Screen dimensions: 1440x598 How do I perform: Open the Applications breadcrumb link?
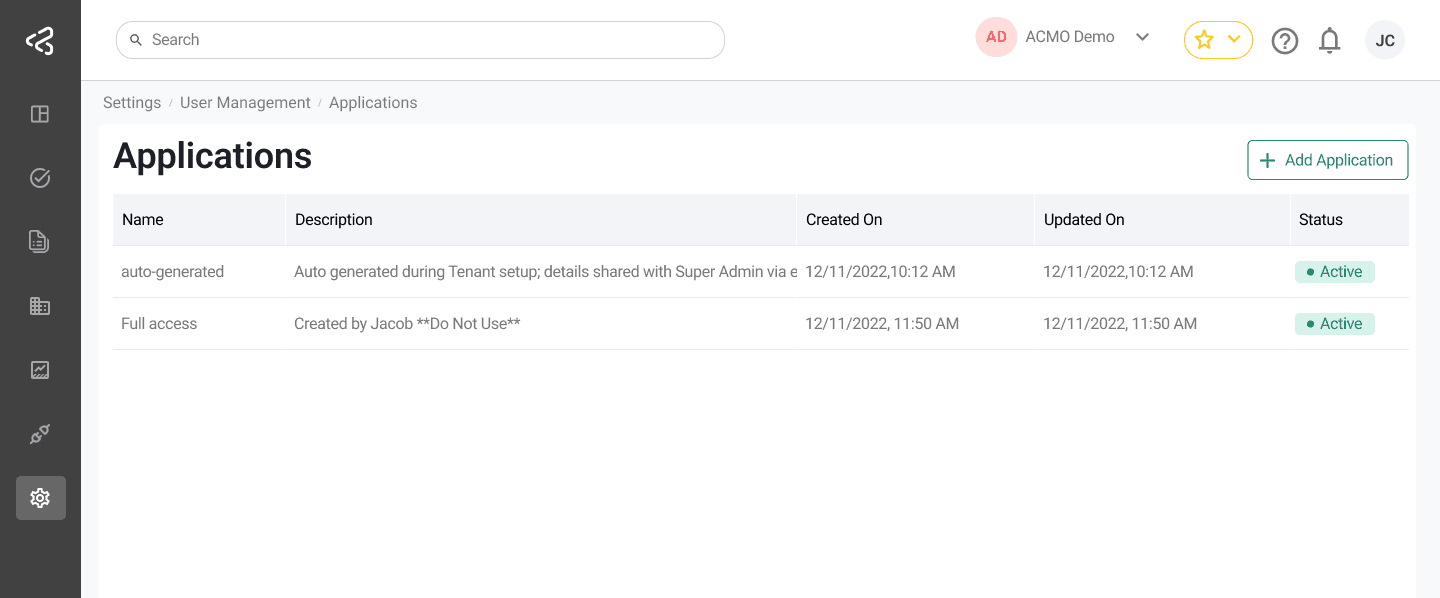[x=373, y=102]
